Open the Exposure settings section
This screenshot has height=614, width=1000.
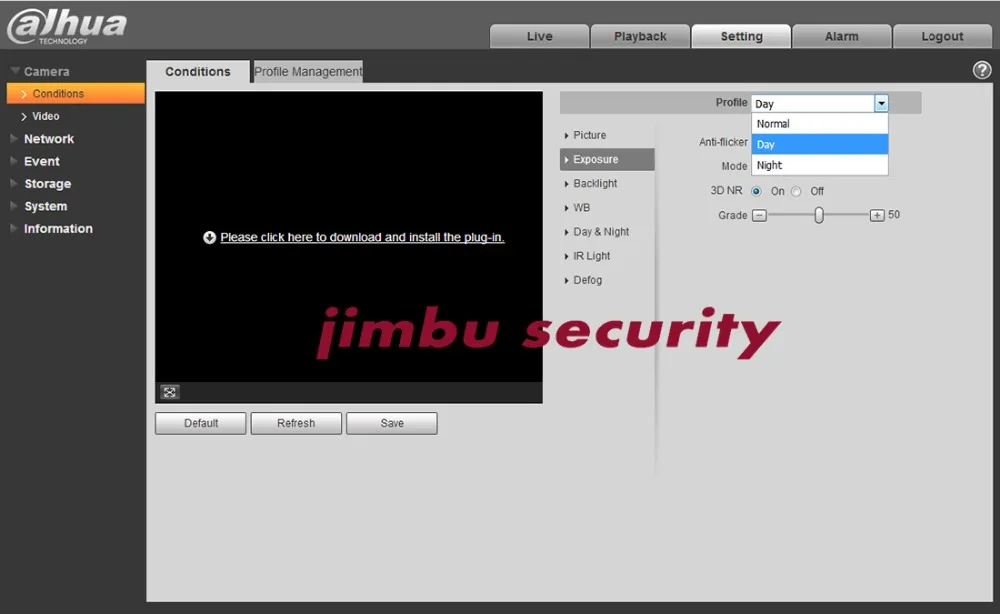coord(607,159)
